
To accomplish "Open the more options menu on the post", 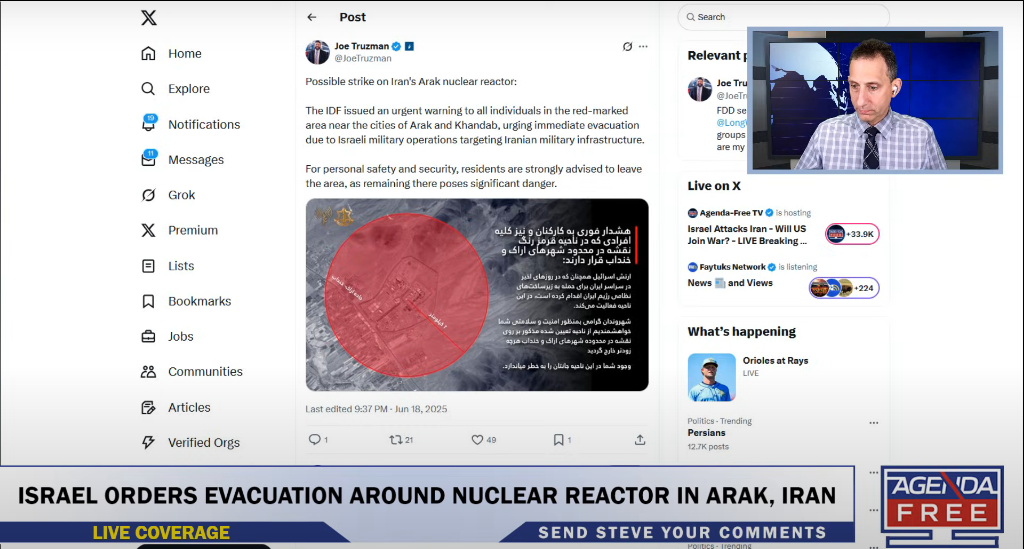I will tap(643, 46).
